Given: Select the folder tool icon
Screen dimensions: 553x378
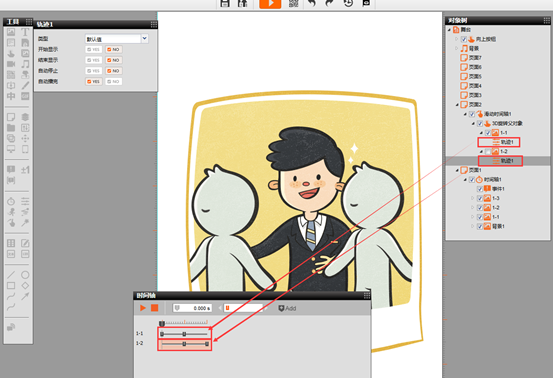Looking at the screenshot, I should [11, 128].
